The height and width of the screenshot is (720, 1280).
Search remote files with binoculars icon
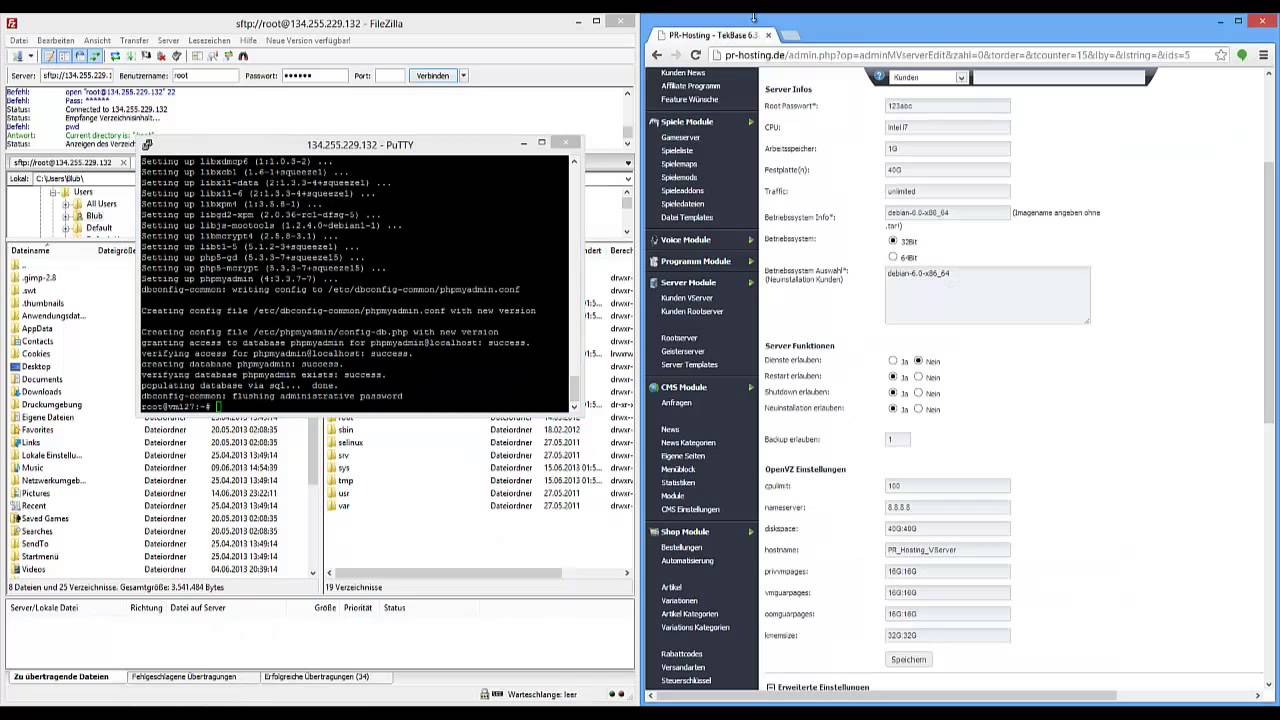click(243, 56)
